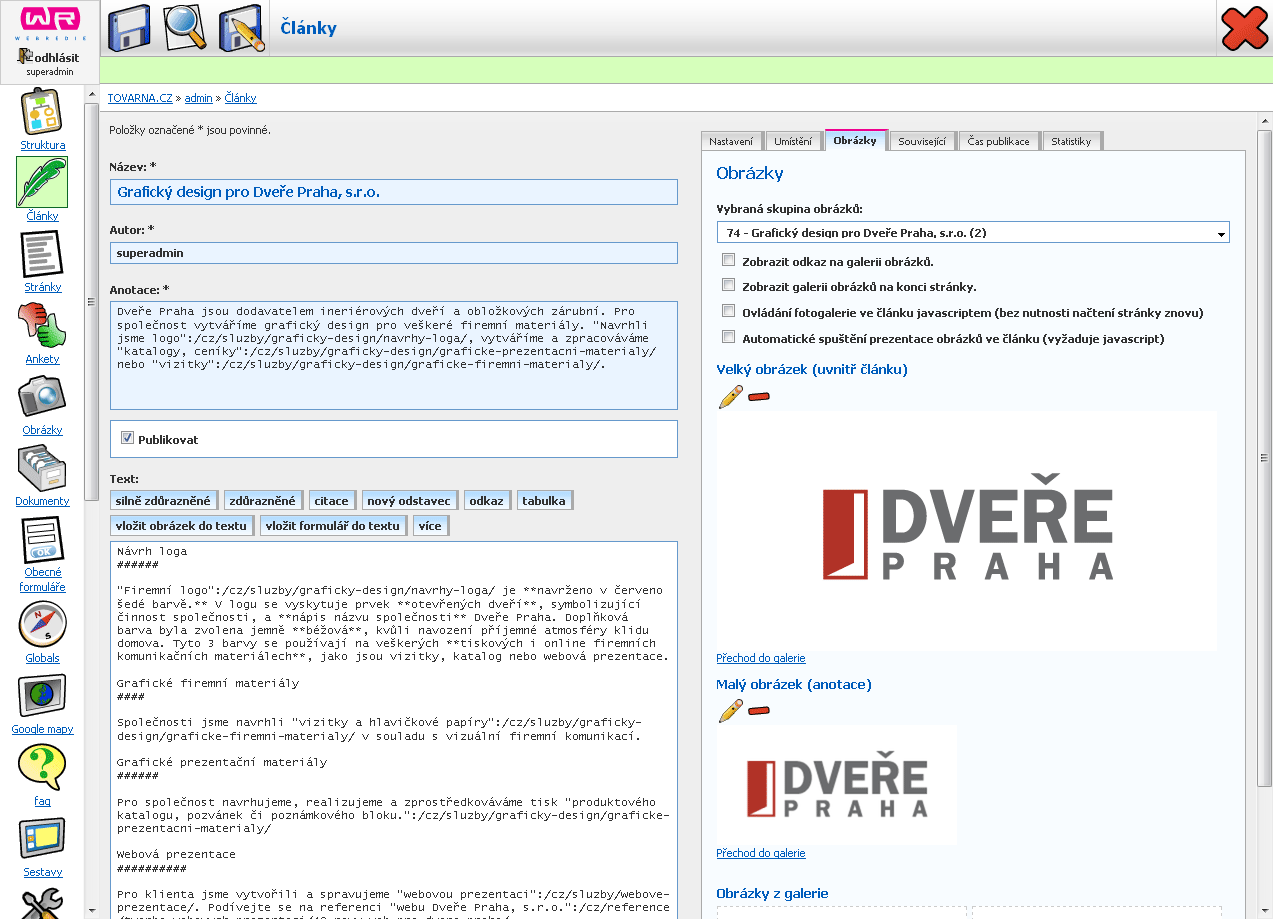
Task: Click the small Dveře Praha logo thumbnail
Action: coord(837,785)
